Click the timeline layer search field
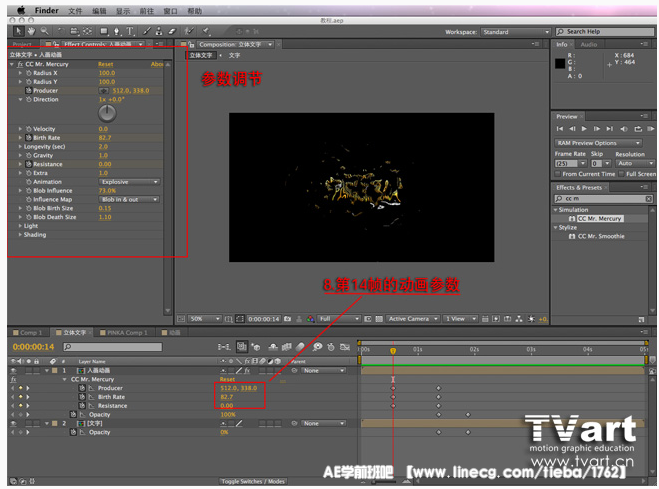Image resolution: width=659 pixels, height=489 pixels. [112, 347]
